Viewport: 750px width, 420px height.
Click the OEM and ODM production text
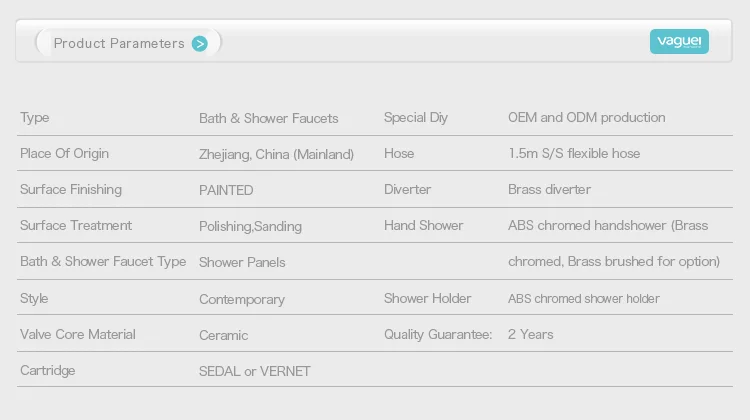(586, 118)
